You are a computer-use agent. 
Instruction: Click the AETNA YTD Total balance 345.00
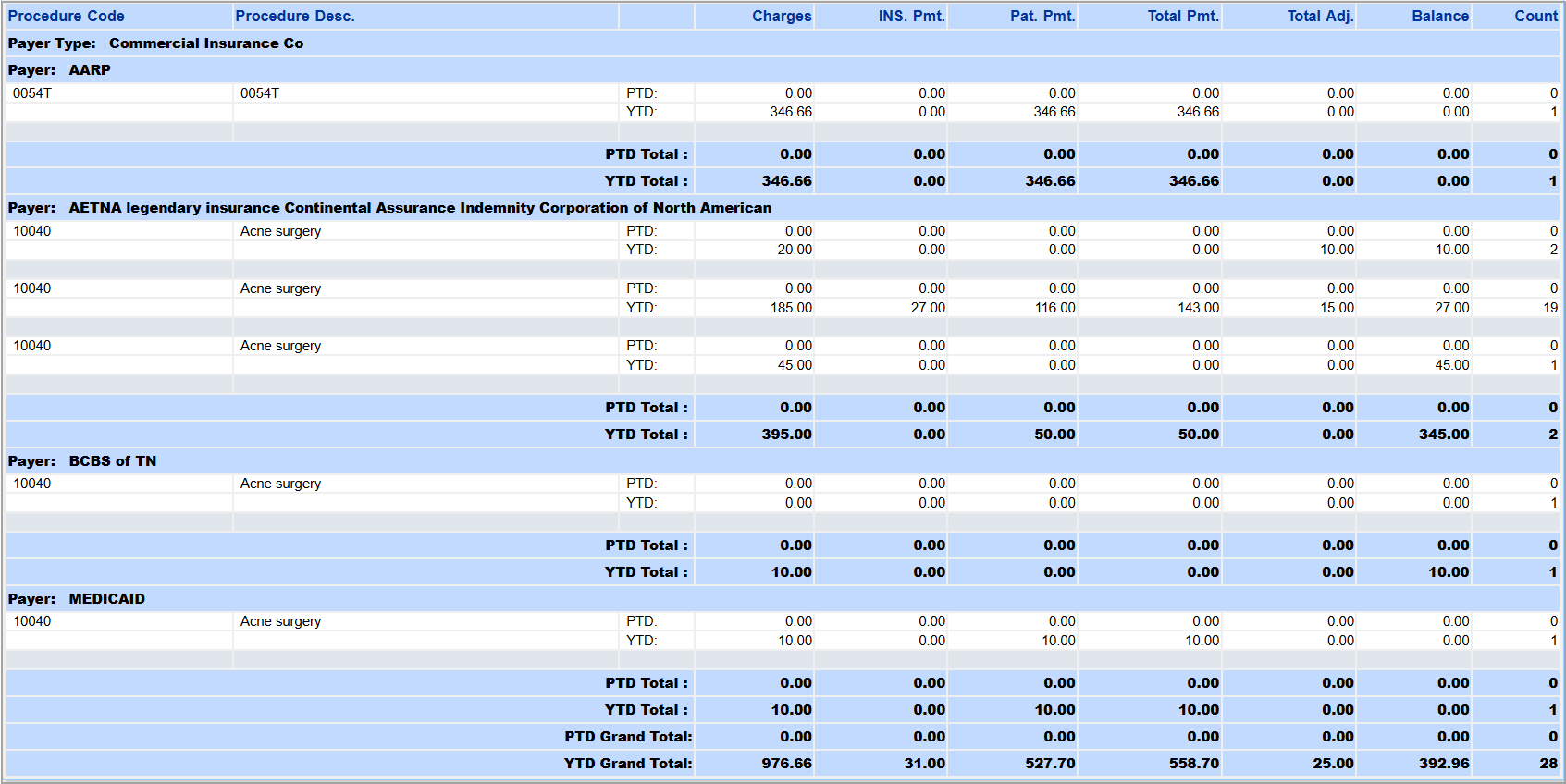pos(1444,435)
